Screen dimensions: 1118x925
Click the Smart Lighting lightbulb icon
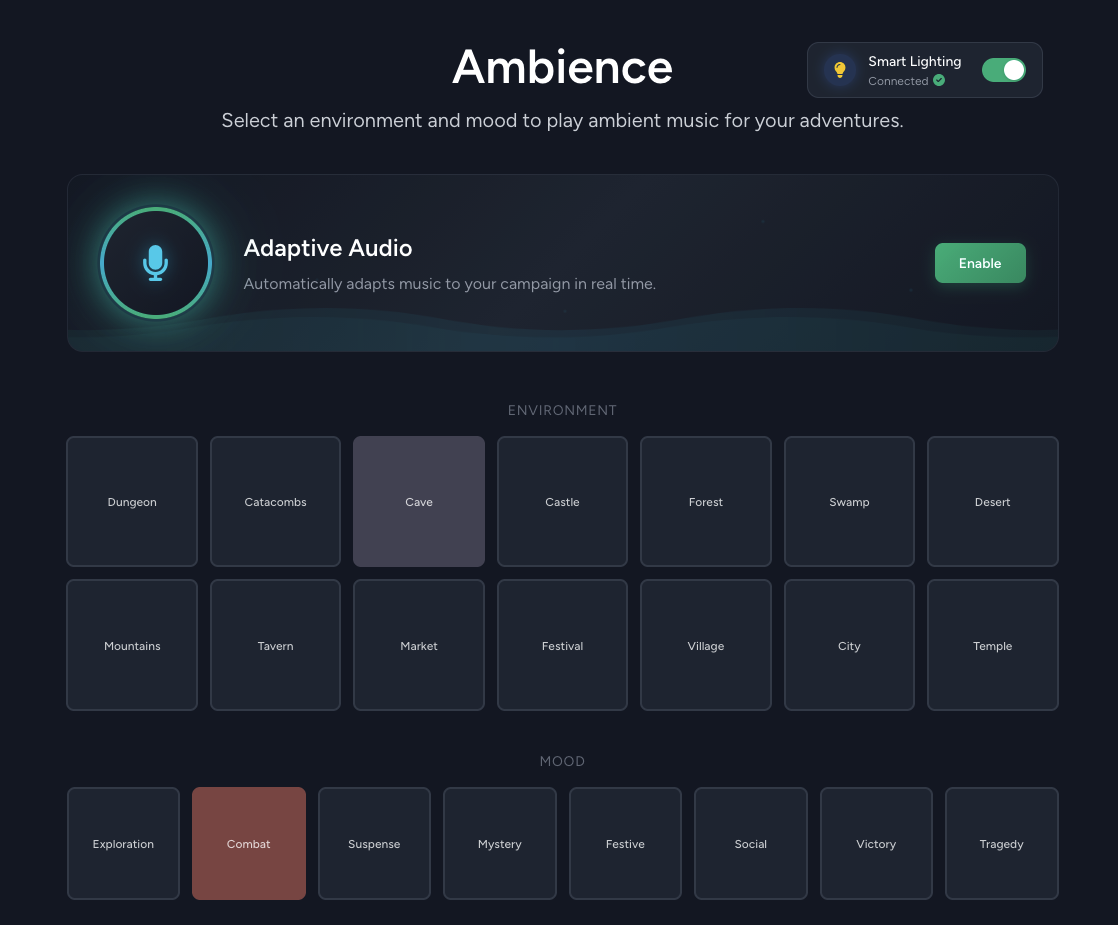click(x=840, y=70)
